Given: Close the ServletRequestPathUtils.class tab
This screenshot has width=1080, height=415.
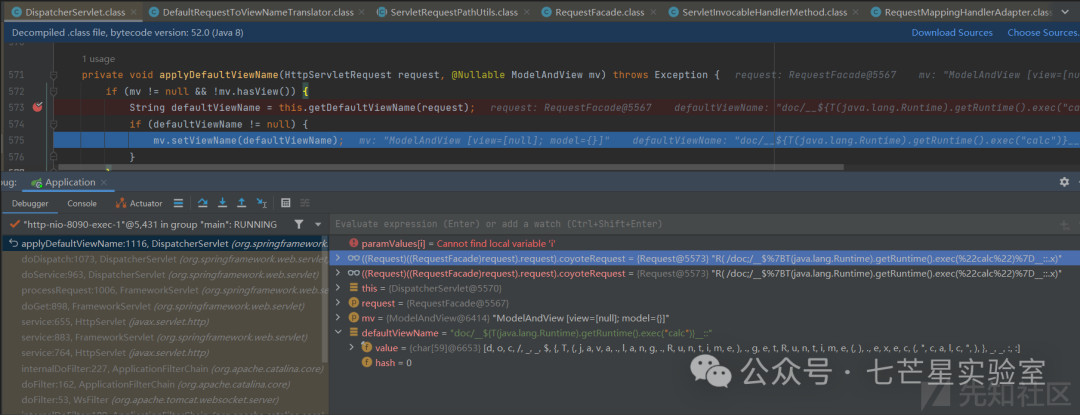Looking at the screenshot, I should (526, 12).
